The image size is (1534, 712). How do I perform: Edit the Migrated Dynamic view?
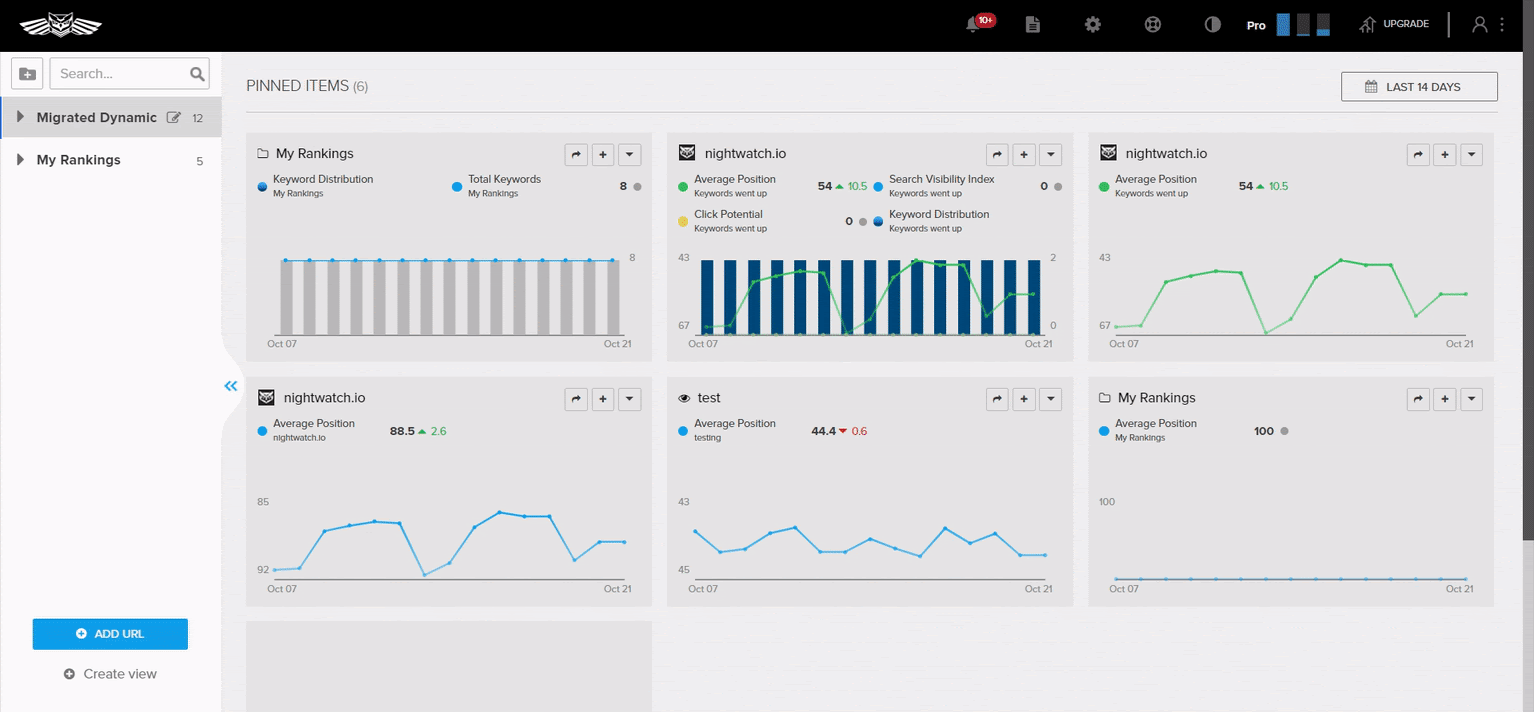(x=174, y=118)
